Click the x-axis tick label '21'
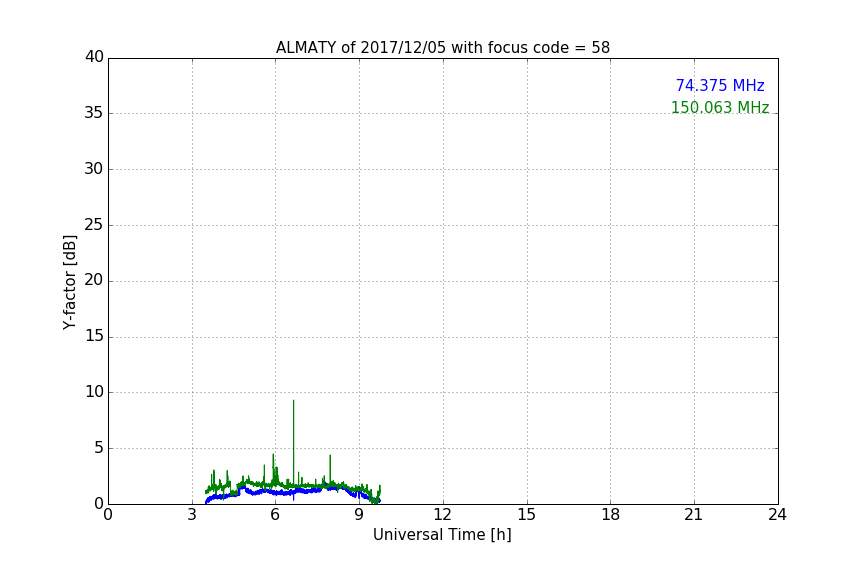 [694, 515]
